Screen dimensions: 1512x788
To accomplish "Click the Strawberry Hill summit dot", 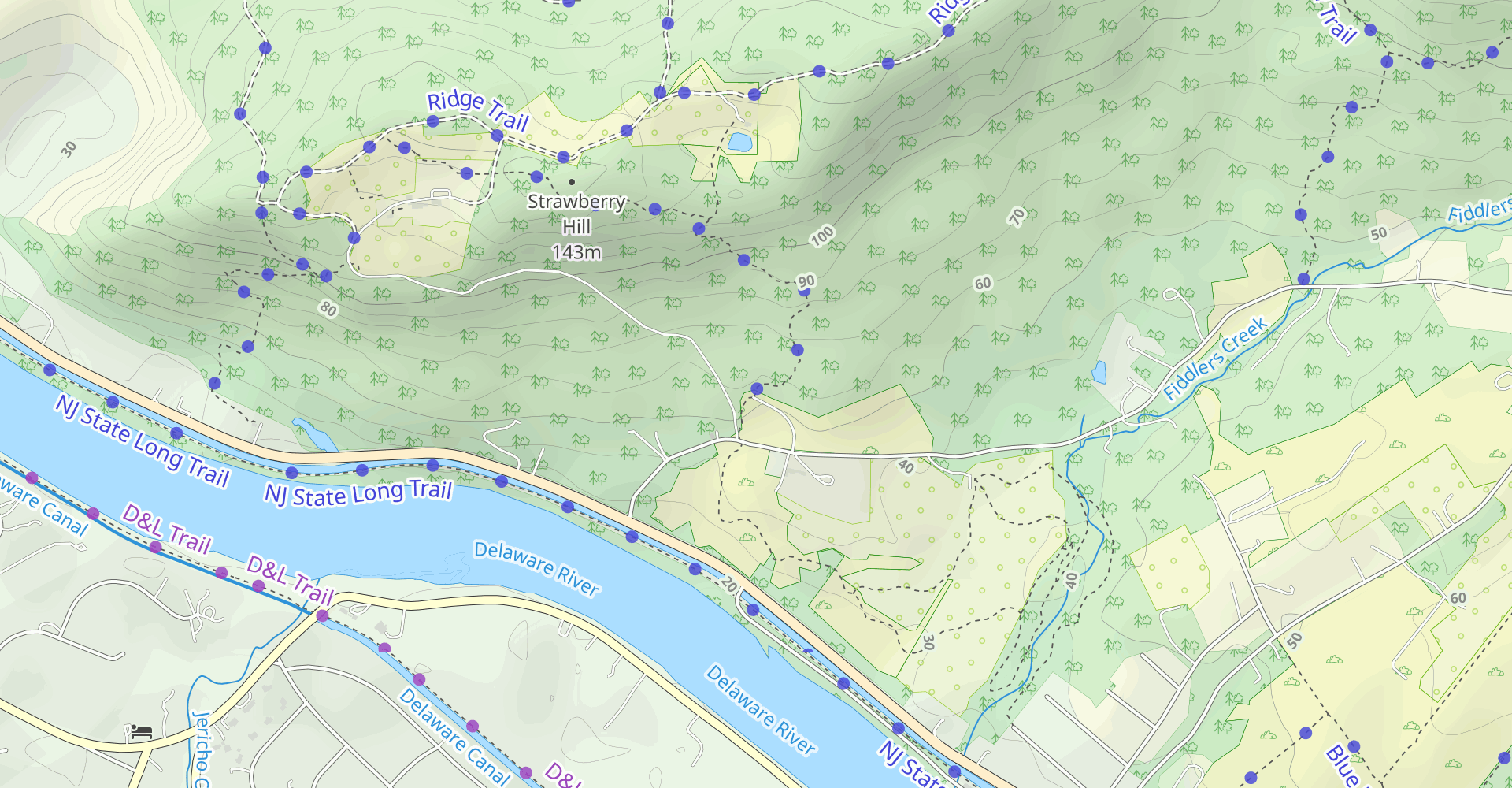I will [x=572, y=182].
